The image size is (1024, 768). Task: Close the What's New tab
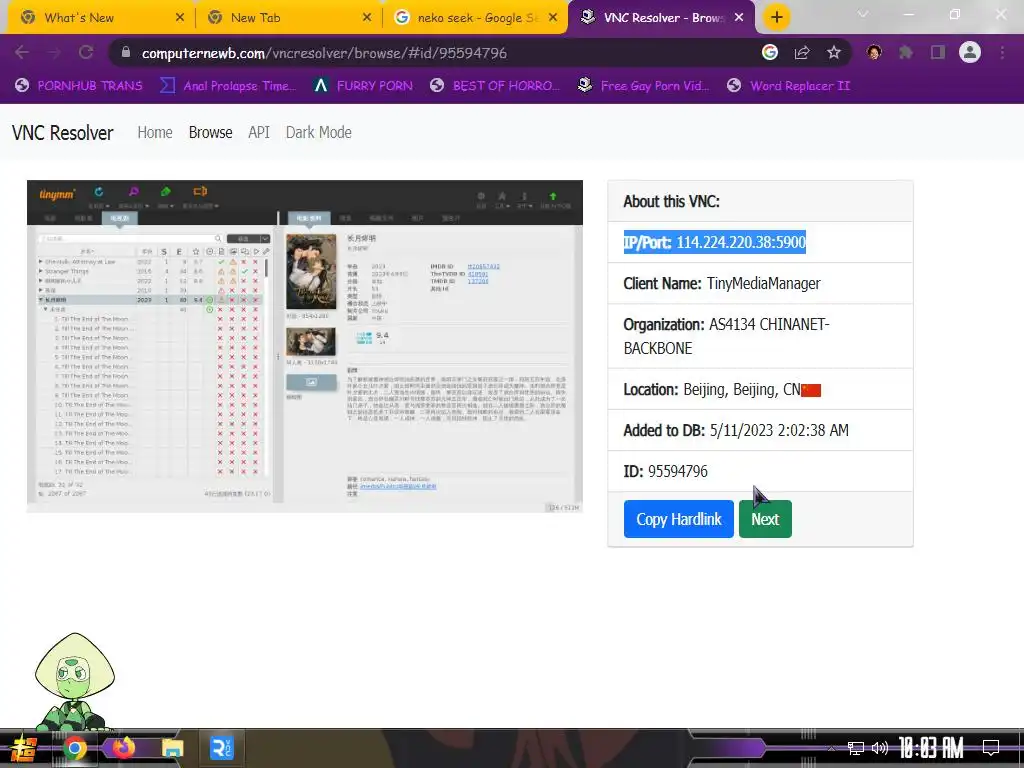[x=180, y=18]
